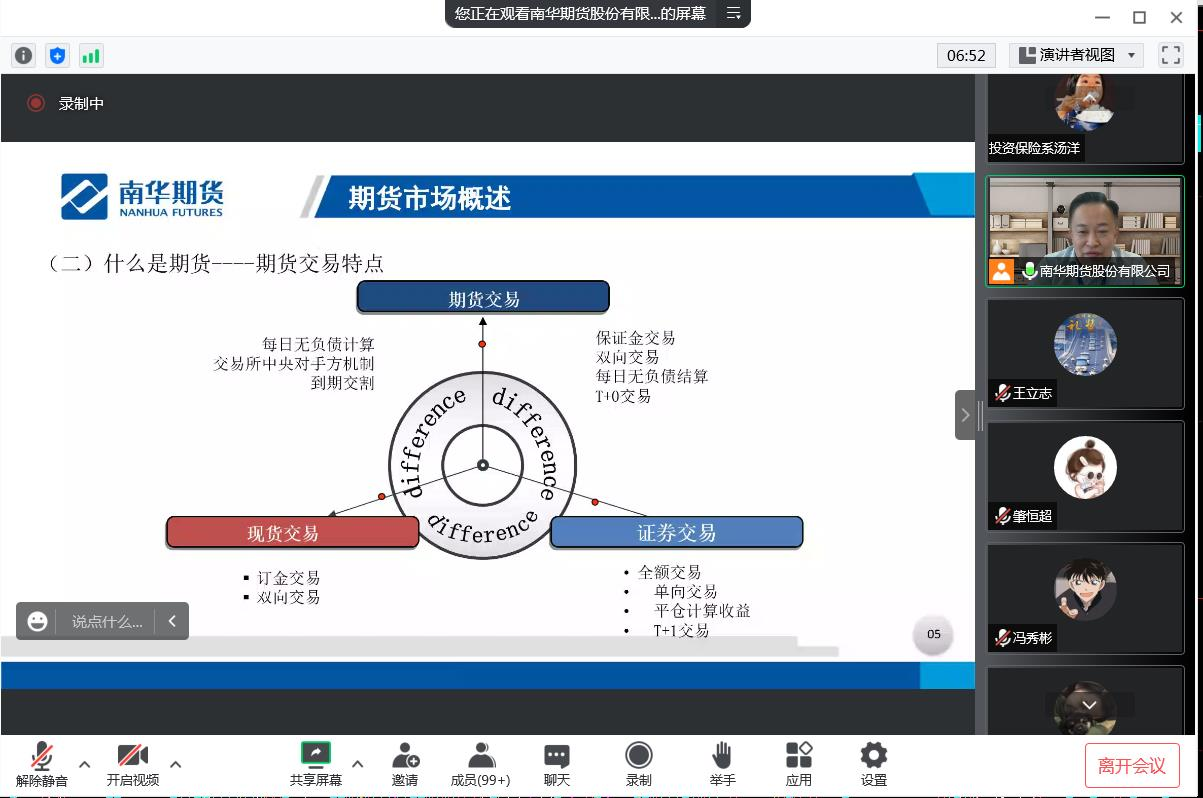This screenshot has width=1203, height=798.
Task: Click the 说点什么 message input field
Action: coord(107,622)
